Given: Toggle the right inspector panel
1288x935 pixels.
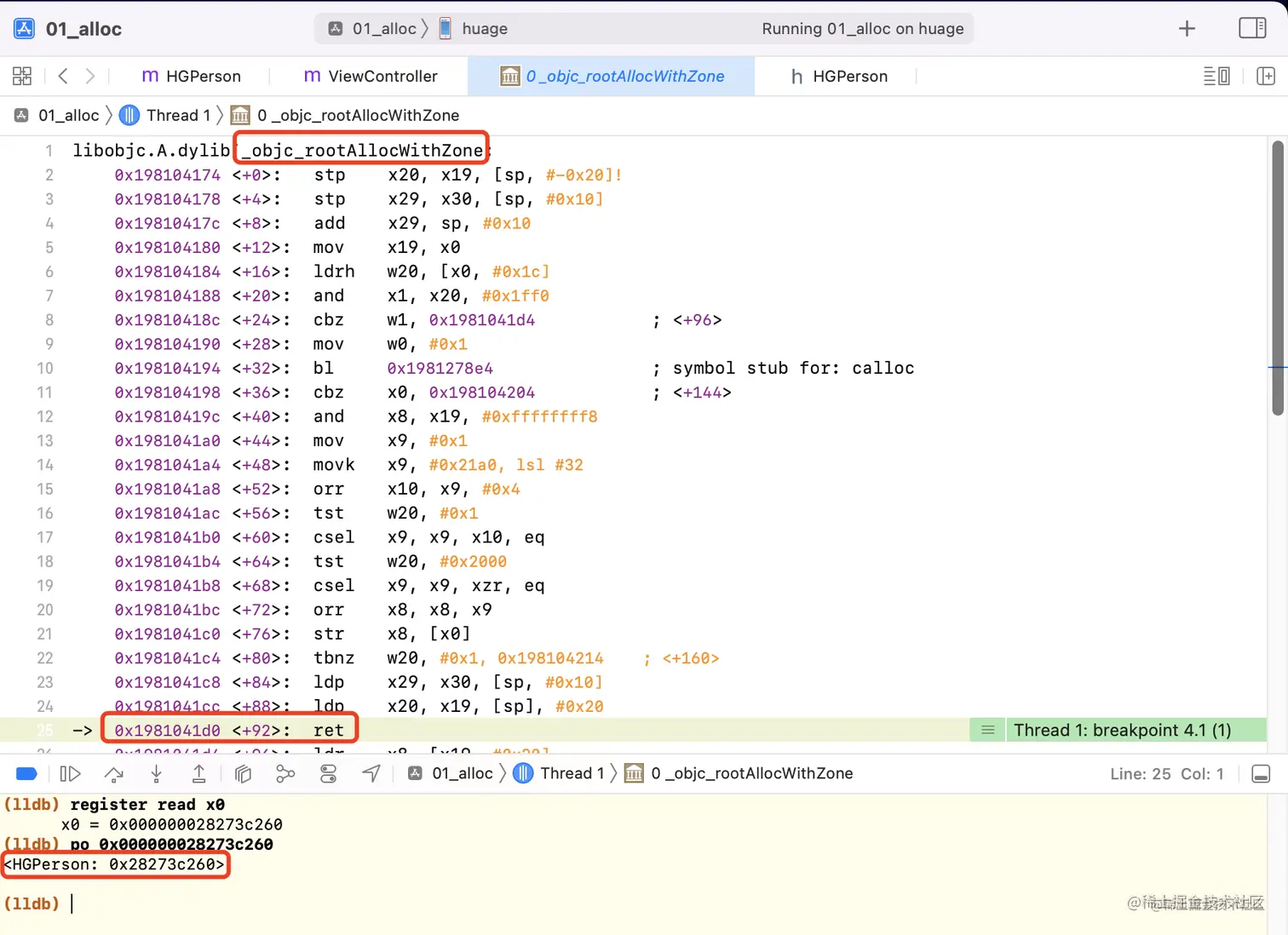Looking at the screenshot, I should [x=1252, y=28].
